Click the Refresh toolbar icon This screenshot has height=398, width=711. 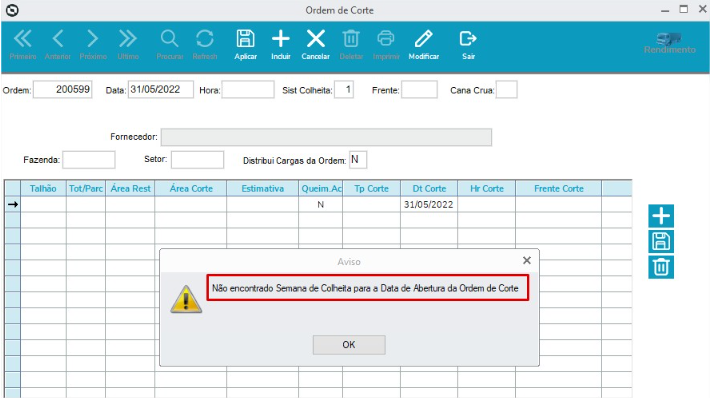pos(205,45)
